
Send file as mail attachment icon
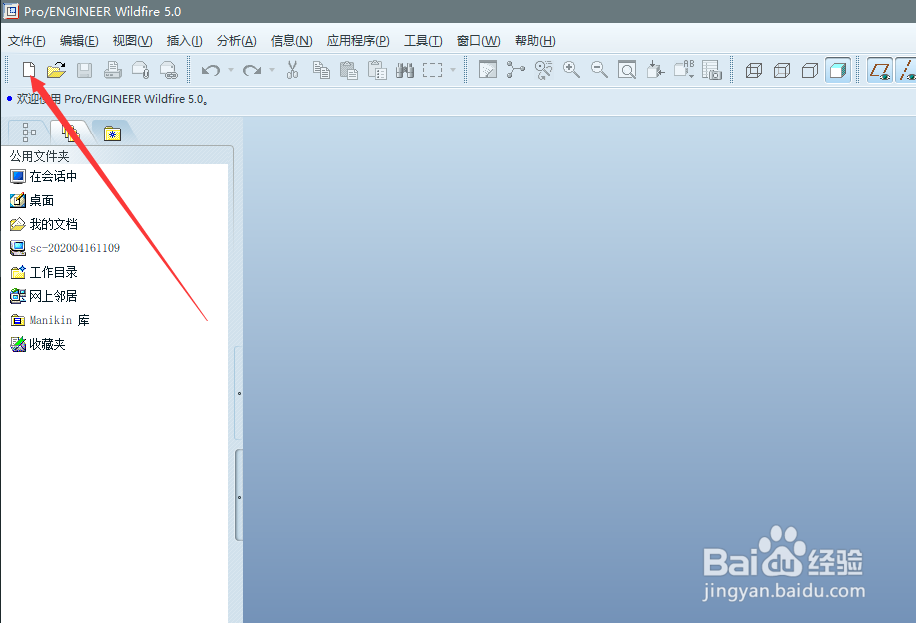141,70
